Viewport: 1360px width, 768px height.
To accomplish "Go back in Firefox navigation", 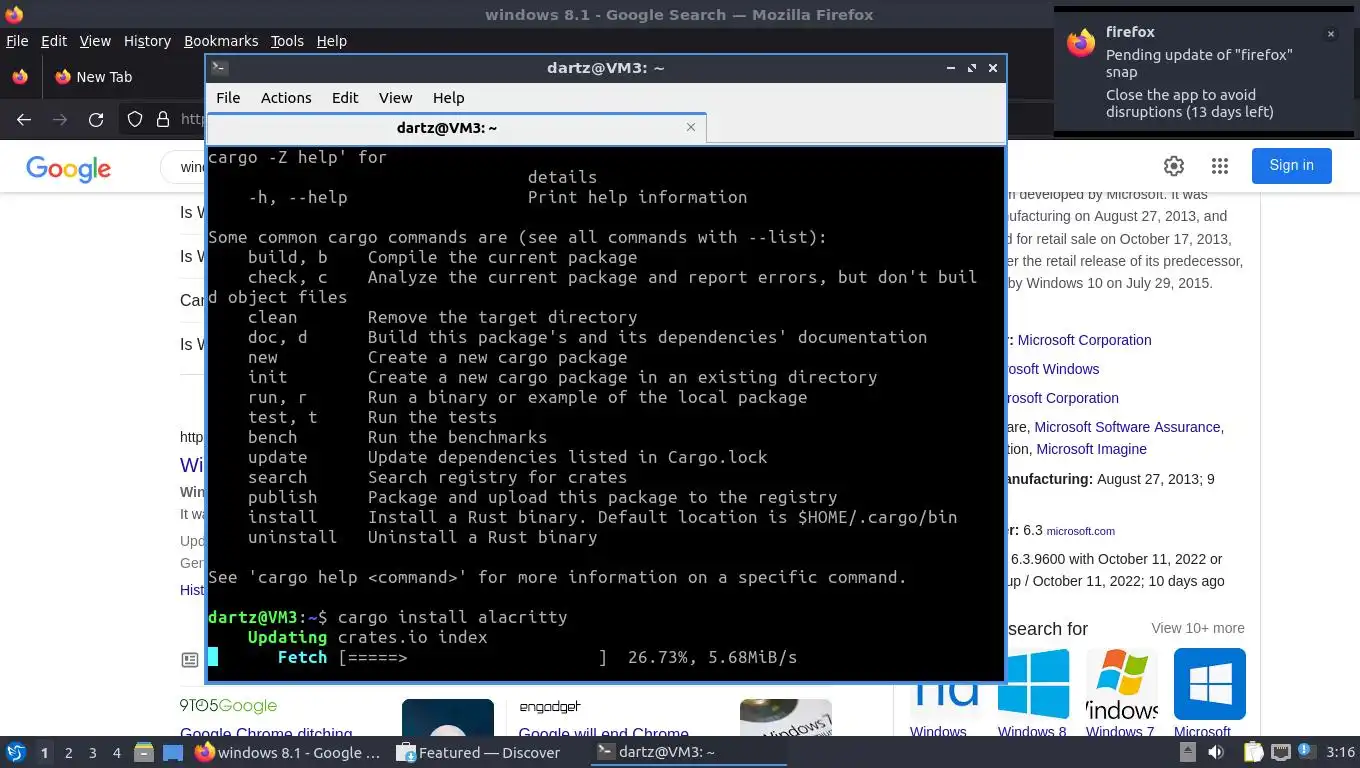I will pyautogui.click(x=24, y=120).
